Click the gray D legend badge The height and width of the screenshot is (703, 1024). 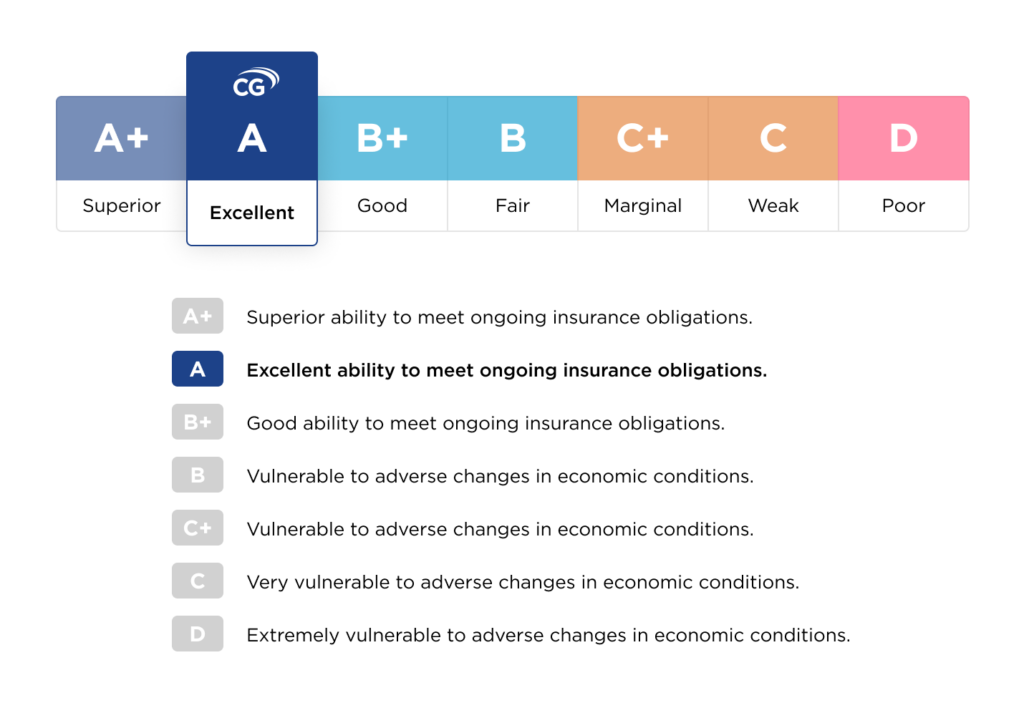[197, 635]
